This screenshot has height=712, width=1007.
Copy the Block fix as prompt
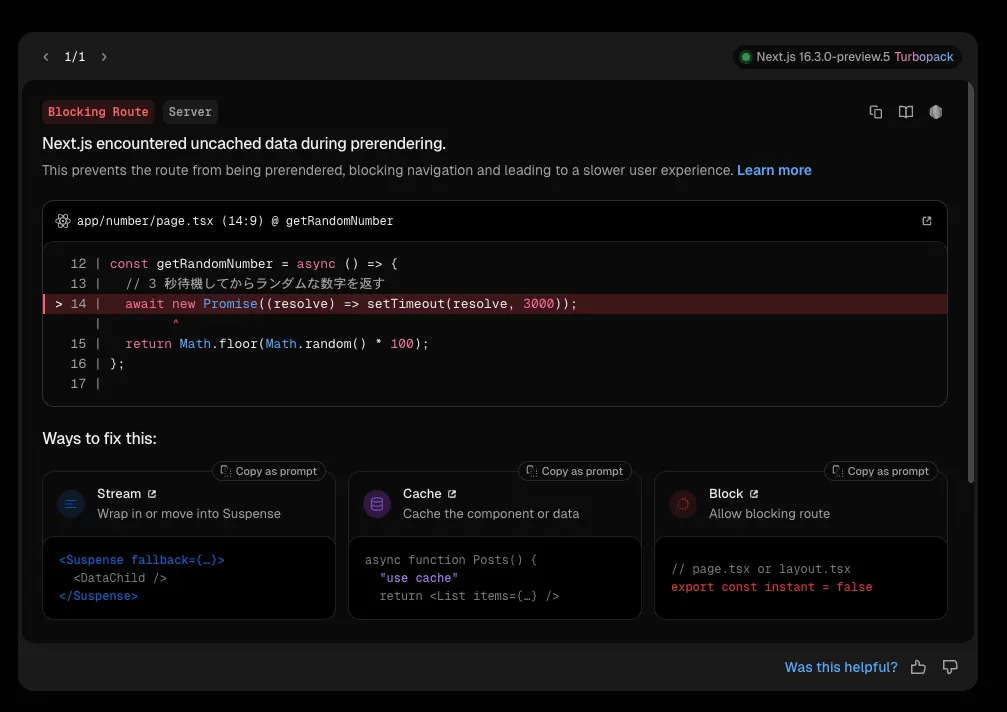coord(880,471)
